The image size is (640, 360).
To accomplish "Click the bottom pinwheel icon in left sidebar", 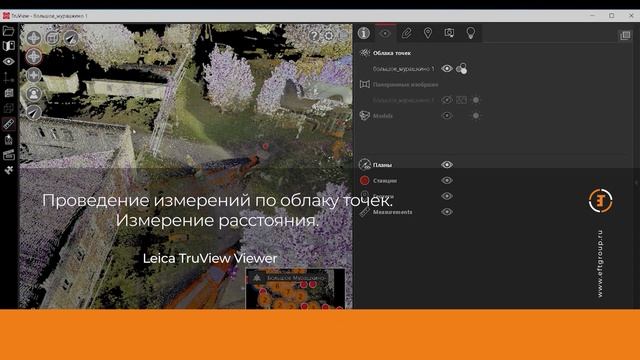I will coord(9,170).
